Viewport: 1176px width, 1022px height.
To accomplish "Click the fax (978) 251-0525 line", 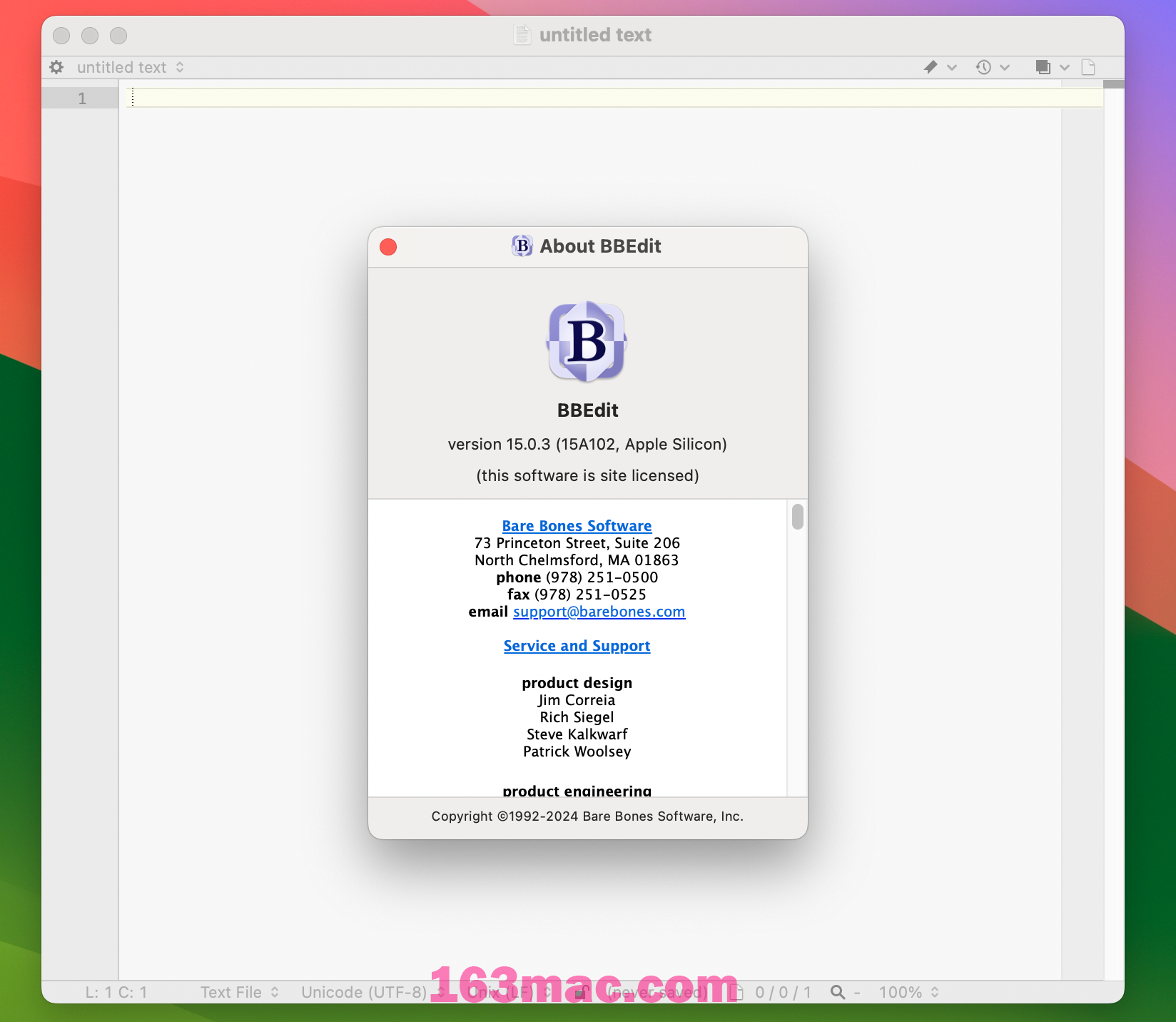I will click(577, 595).
